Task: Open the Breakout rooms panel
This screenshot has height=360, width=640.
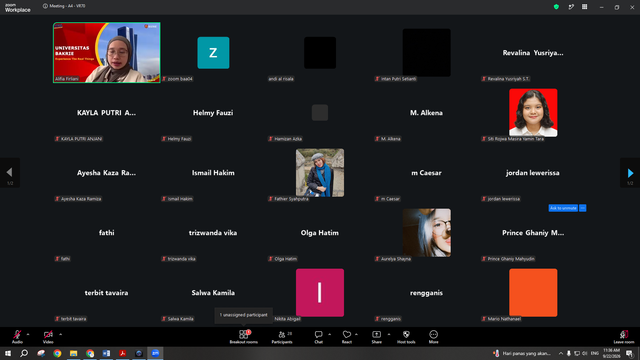Action: (243, 337)
